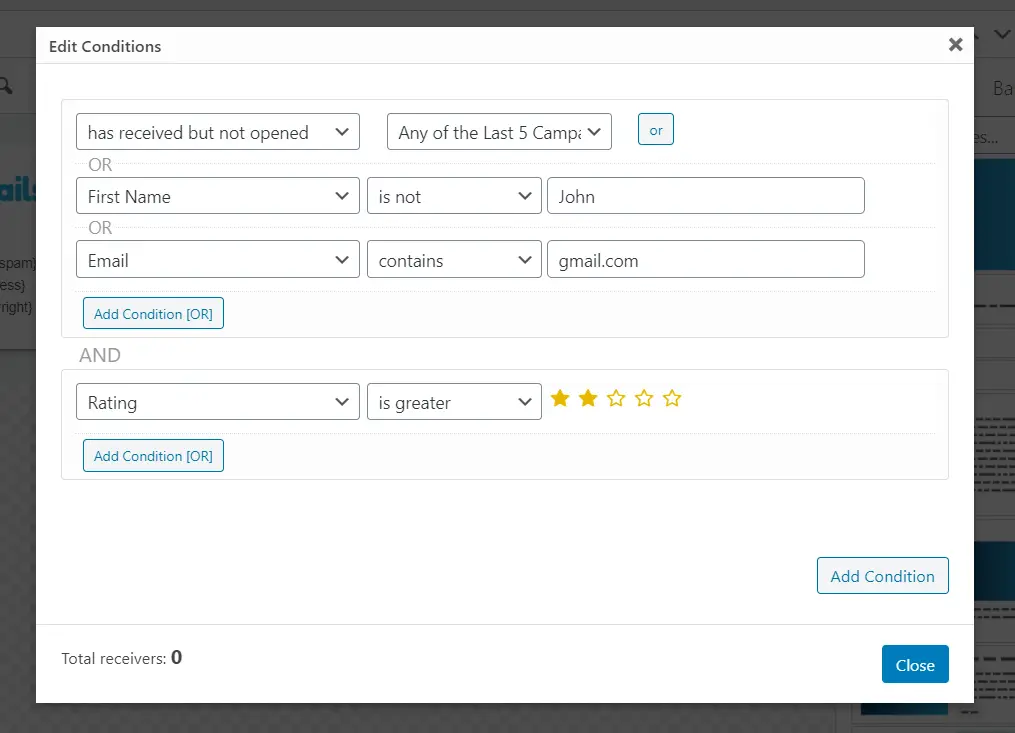This screenshot has height=733, width=1015.
Task: Open the 'is not' operator dropdown
Action: coord(454,196)
